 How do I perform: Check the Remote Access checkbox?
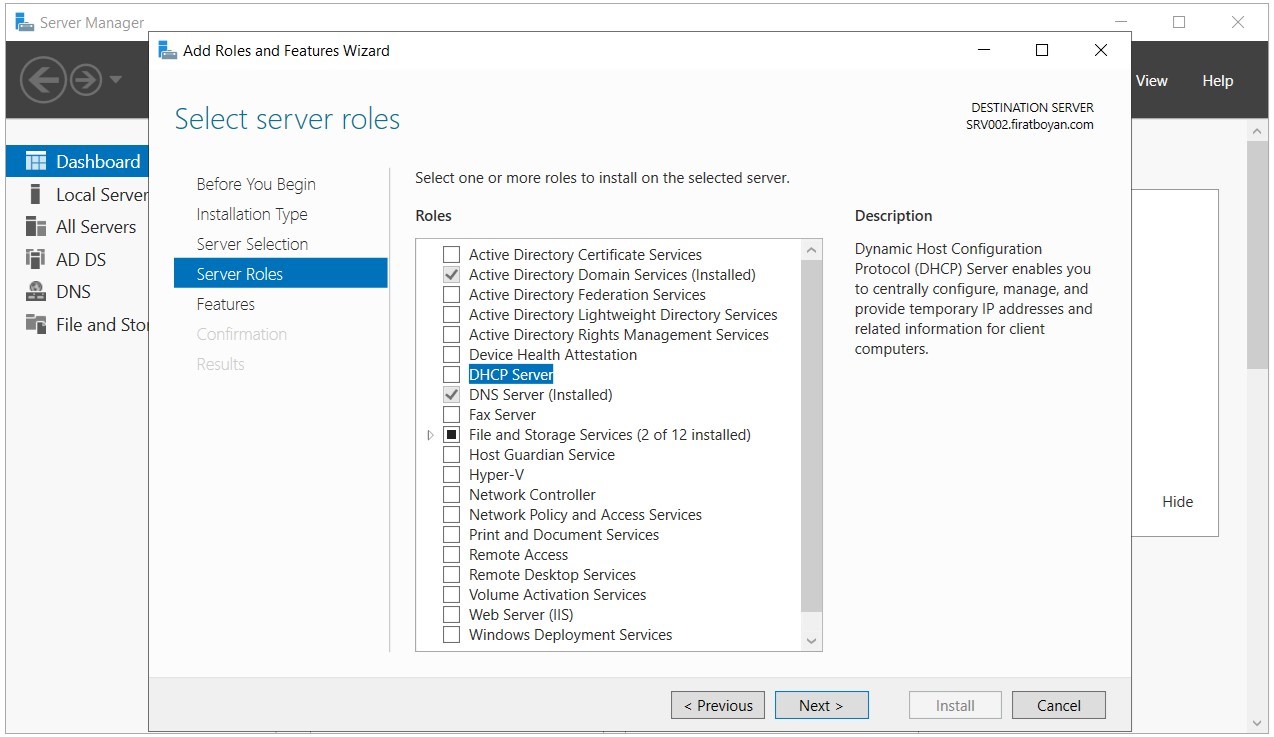(452, 555)
